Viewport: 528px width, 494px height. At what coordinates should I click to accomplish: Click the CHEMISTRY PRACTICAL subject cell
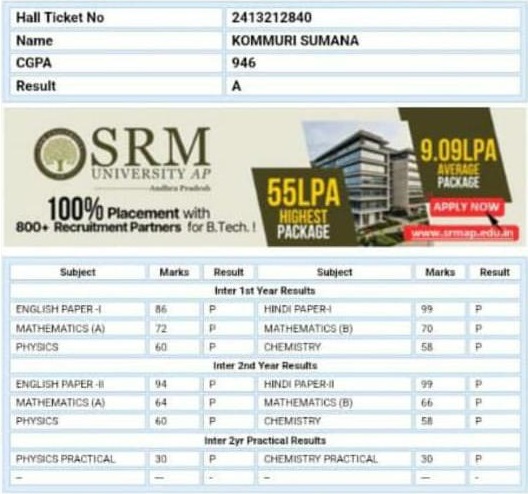tap(334, 459)
